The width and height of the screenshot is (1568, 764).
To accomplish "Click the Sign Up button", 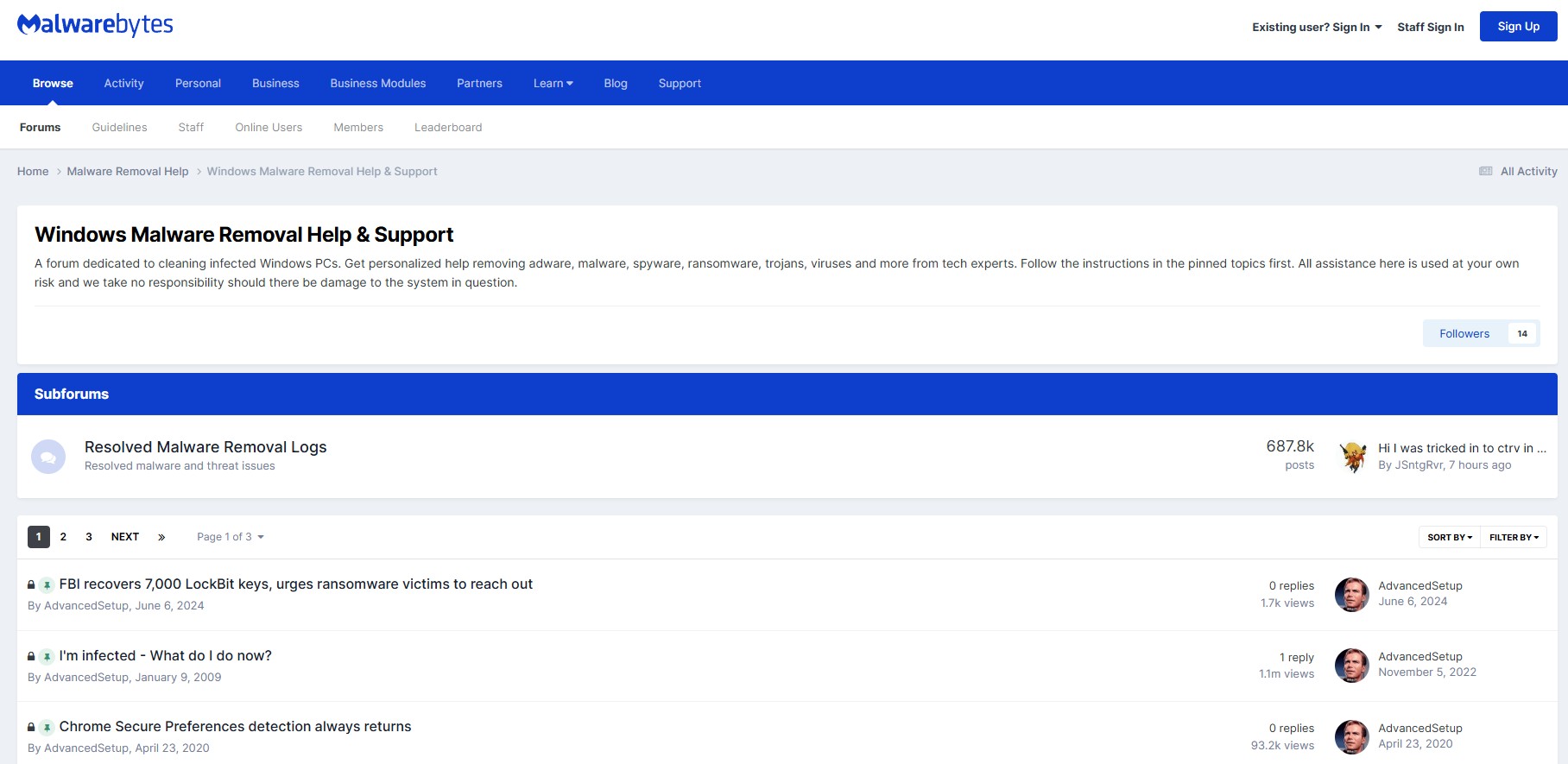I will click(x=1518, y=26).
